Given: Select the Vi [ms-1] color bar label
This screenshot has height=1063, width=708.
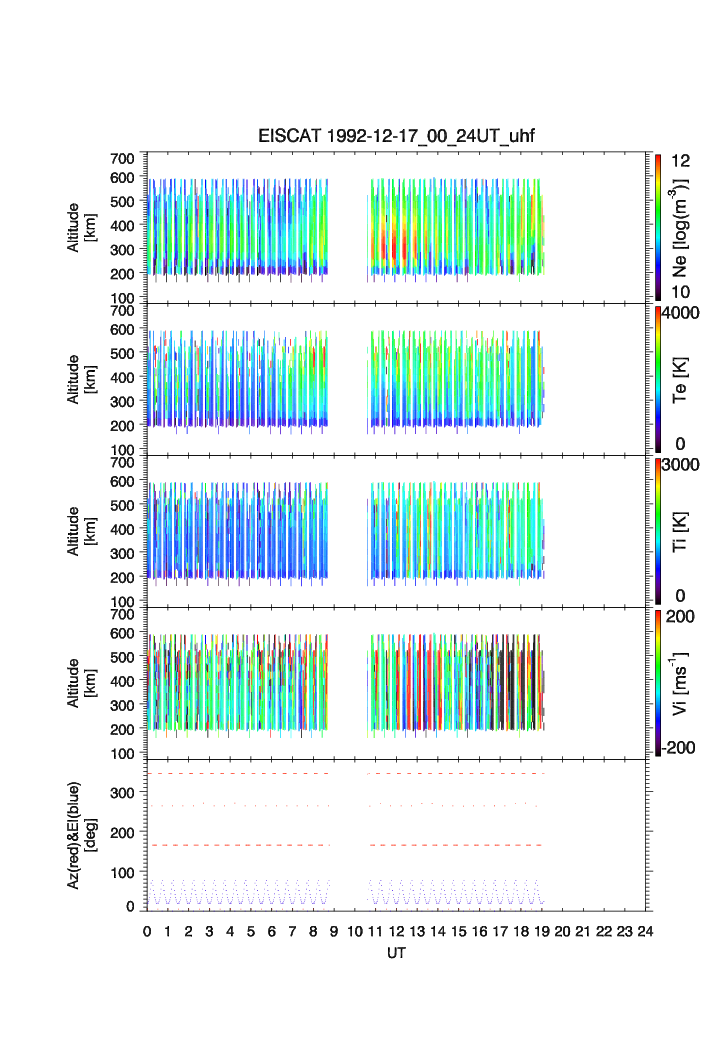Looking at the screenshot, I should pyautogui.click(x=680, y=683).
